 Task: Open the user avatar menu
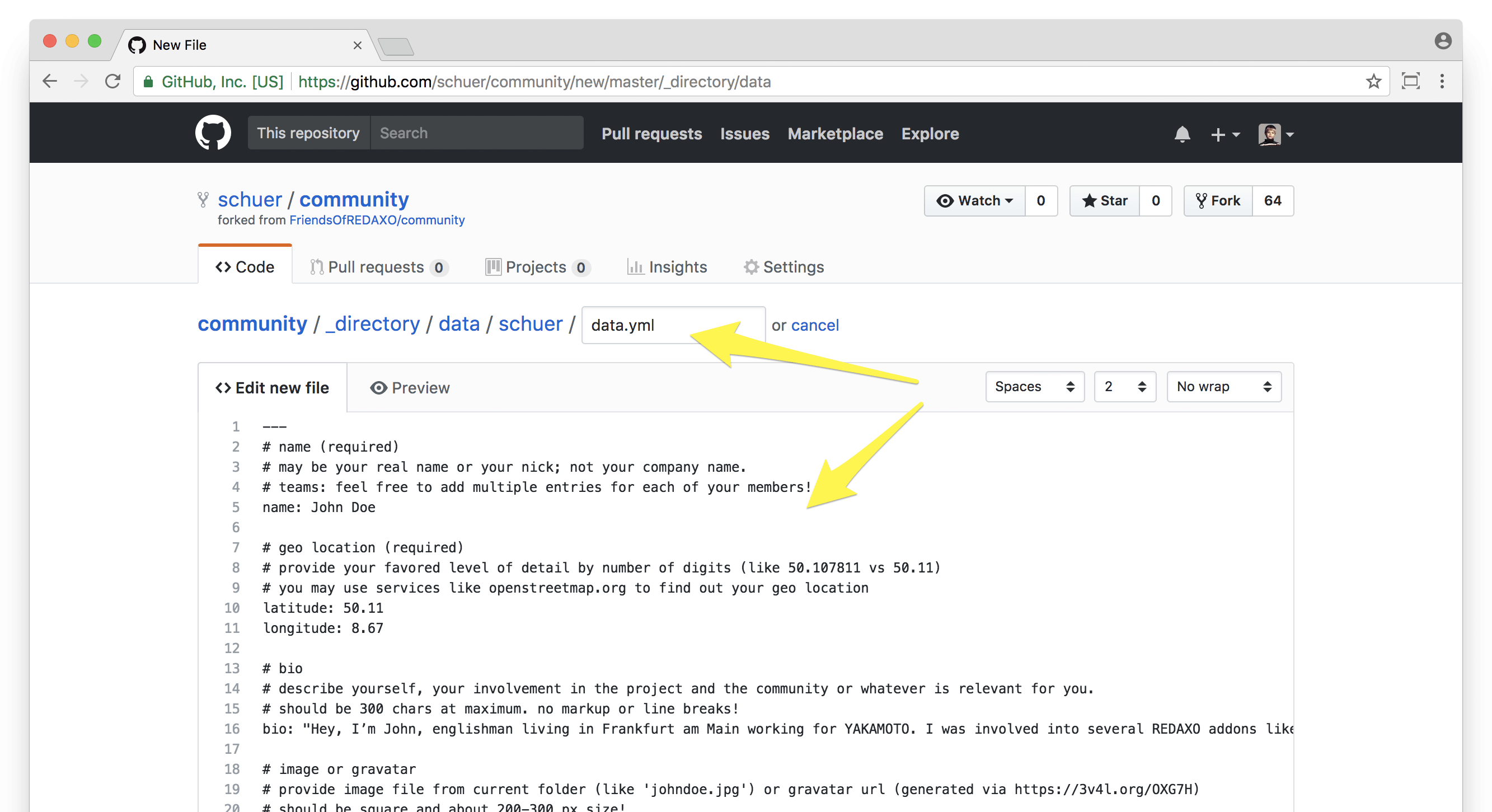coord(1275,134)
